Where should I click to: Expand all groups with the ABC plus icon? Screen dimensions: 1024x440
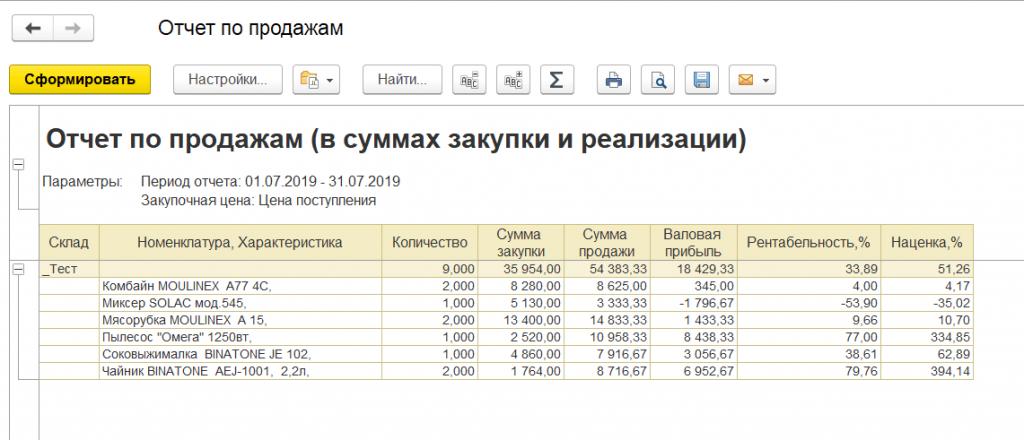pyautogui.click(x=513, y=80)
